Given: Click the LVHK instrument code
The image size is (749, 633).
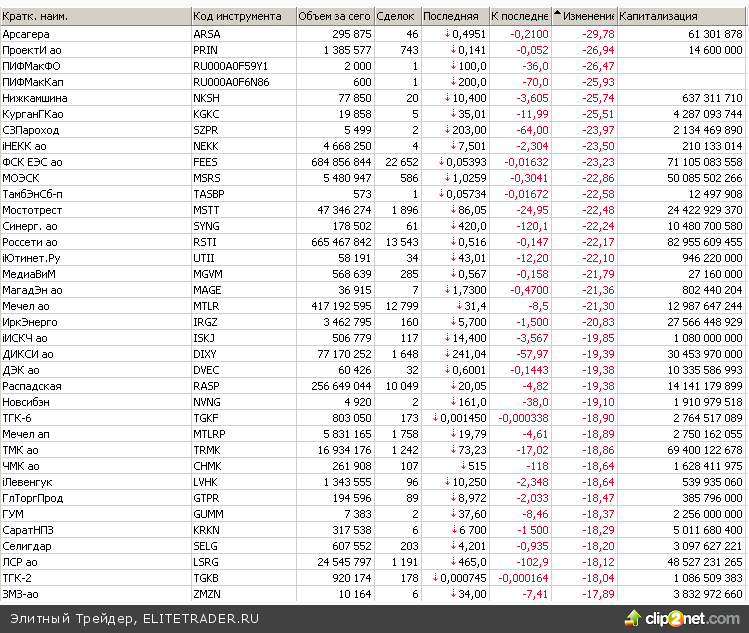Looking at the screenshot, I should click(205, 483).
